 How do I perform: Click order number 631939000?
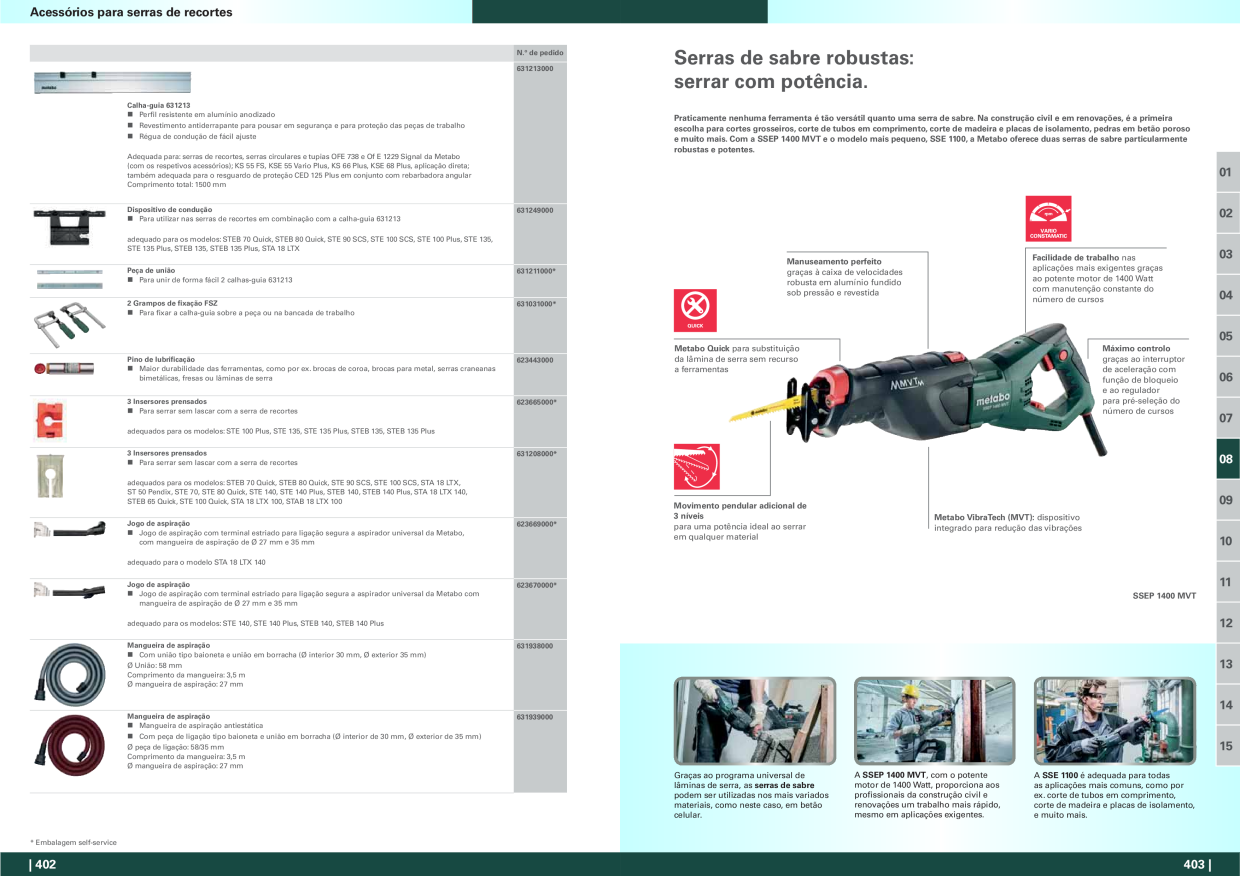[x=535, y=716]
